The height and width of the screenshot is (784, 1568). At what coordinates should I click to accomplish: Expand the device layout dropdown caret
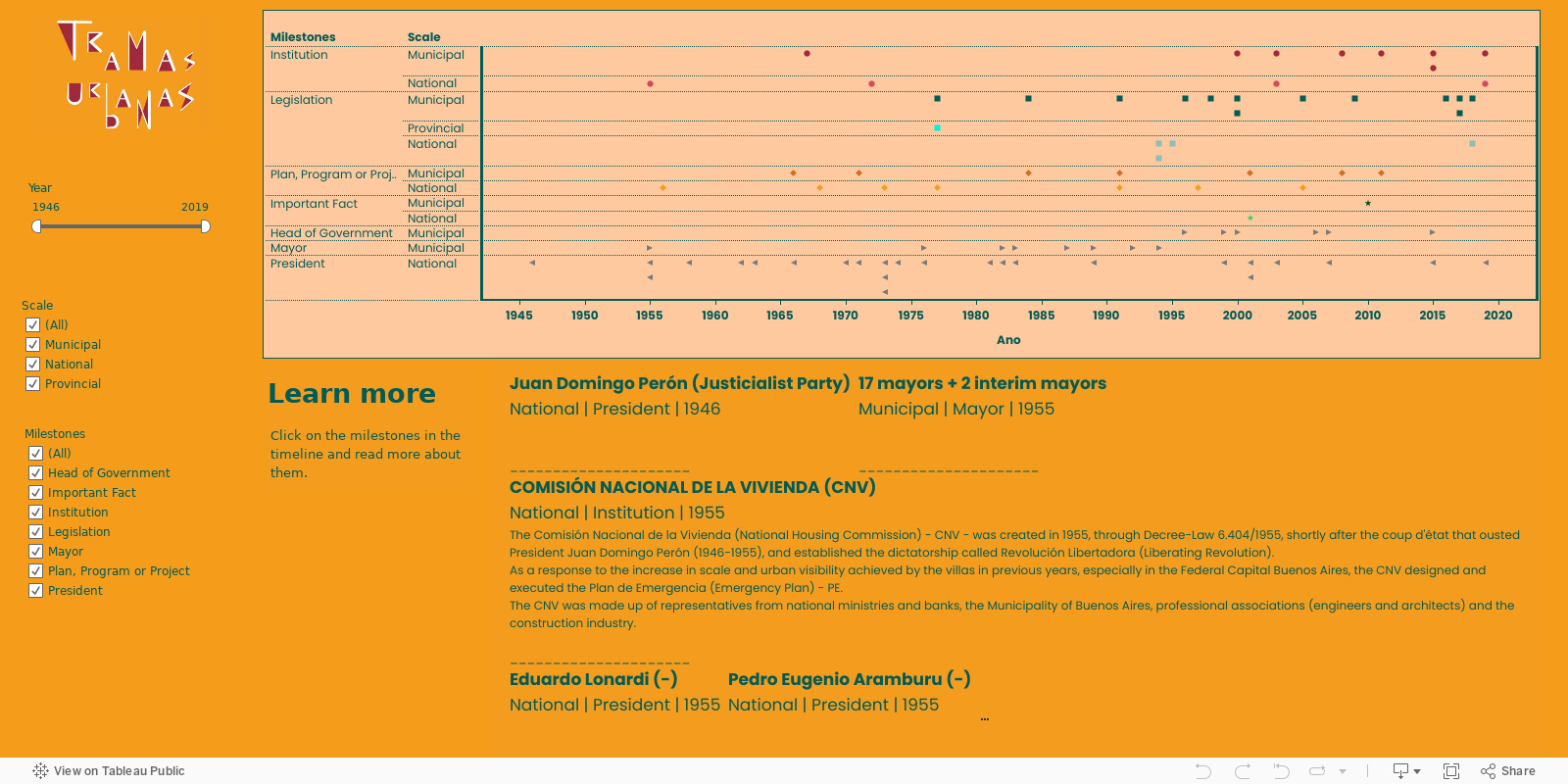[1417, 772]
